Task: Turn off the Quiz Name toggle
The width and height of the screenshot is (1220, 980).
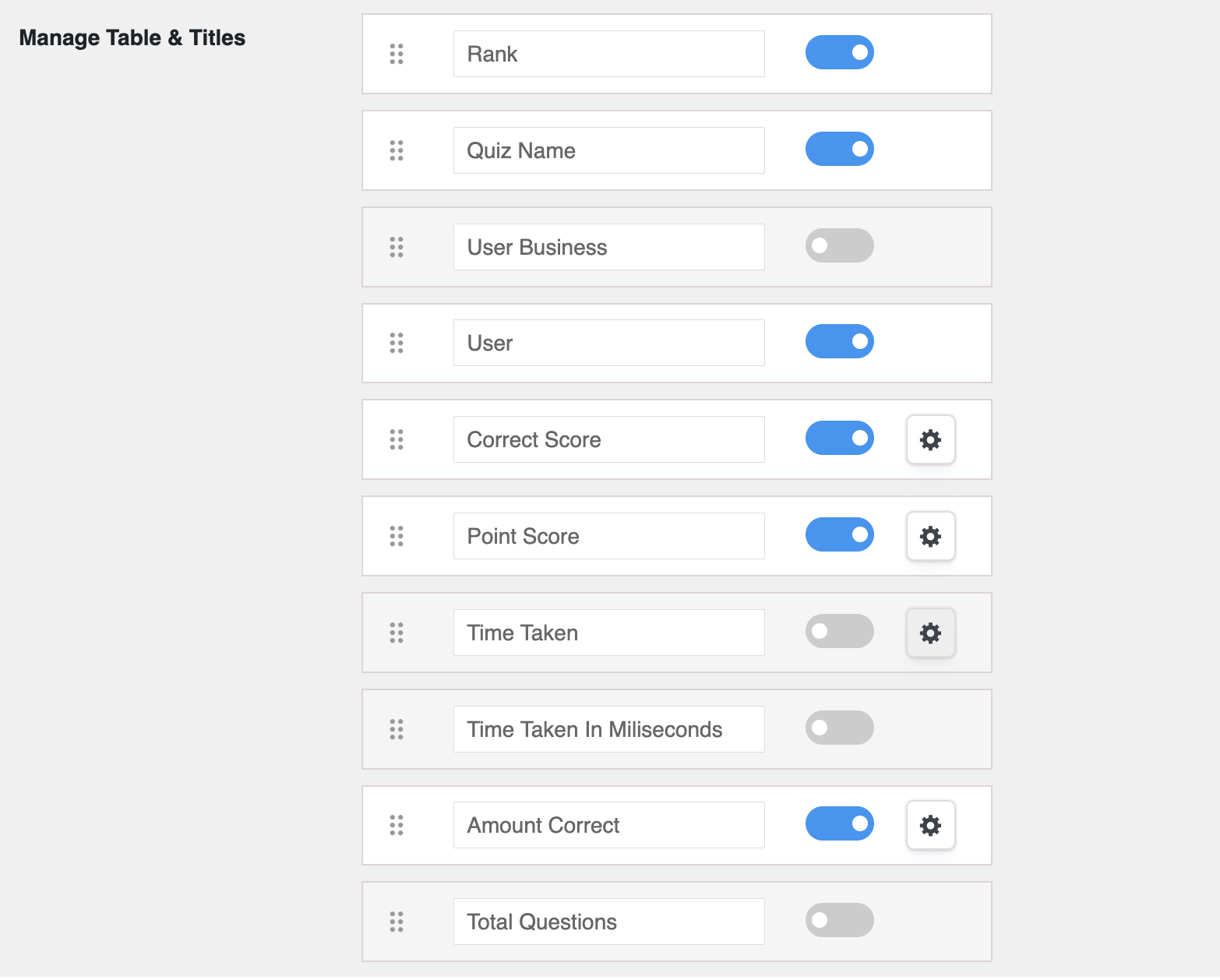Action: click(x=839, y=149)
